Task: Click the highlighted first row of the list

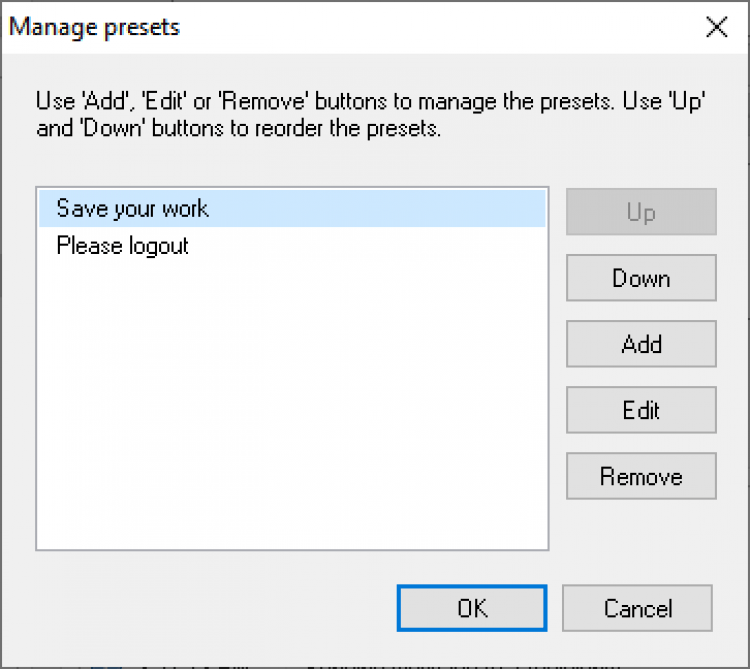Action: coord(290,209)
